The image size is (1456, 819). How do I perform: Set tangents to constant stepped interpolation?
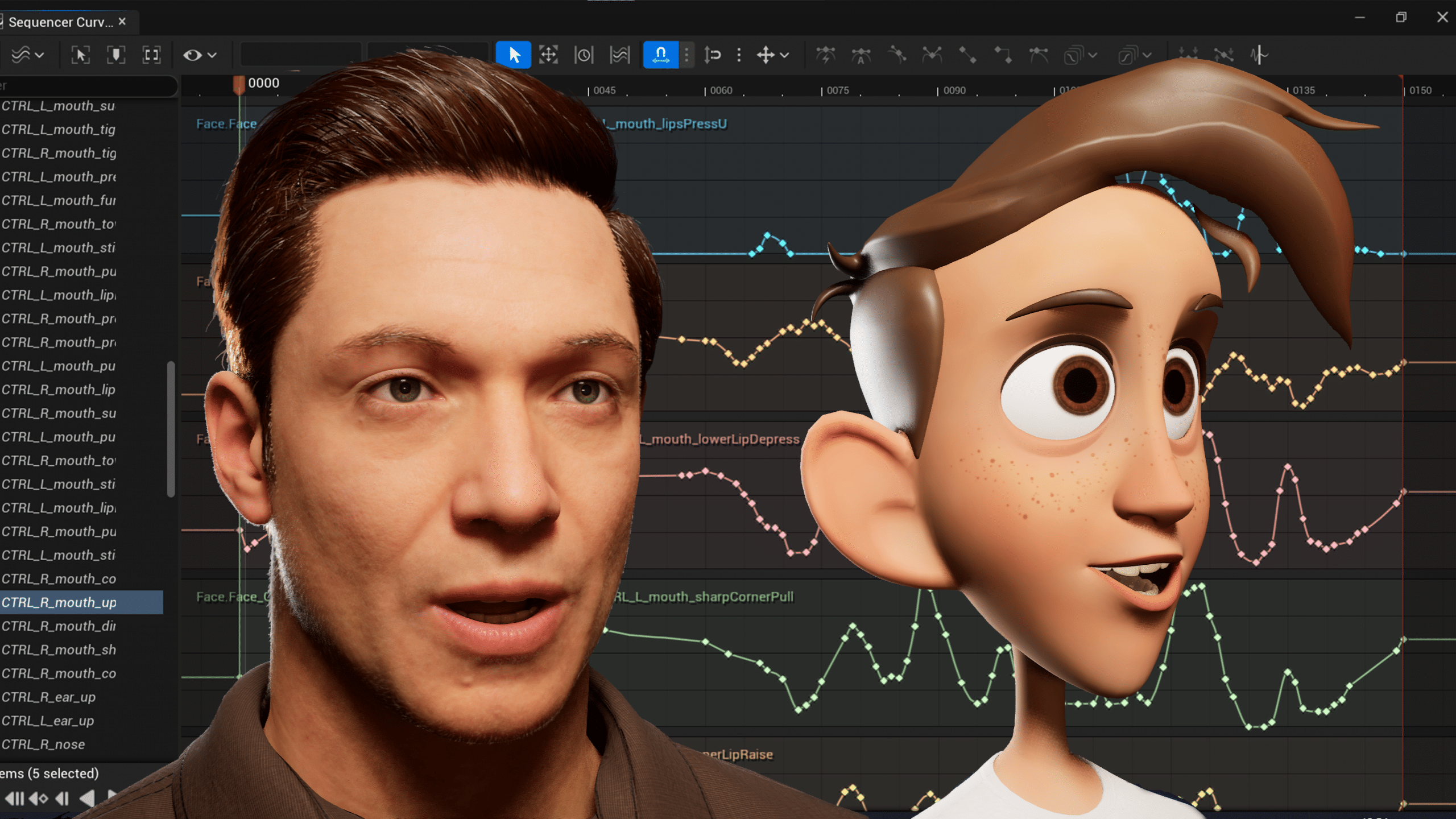coord(1003,55)
